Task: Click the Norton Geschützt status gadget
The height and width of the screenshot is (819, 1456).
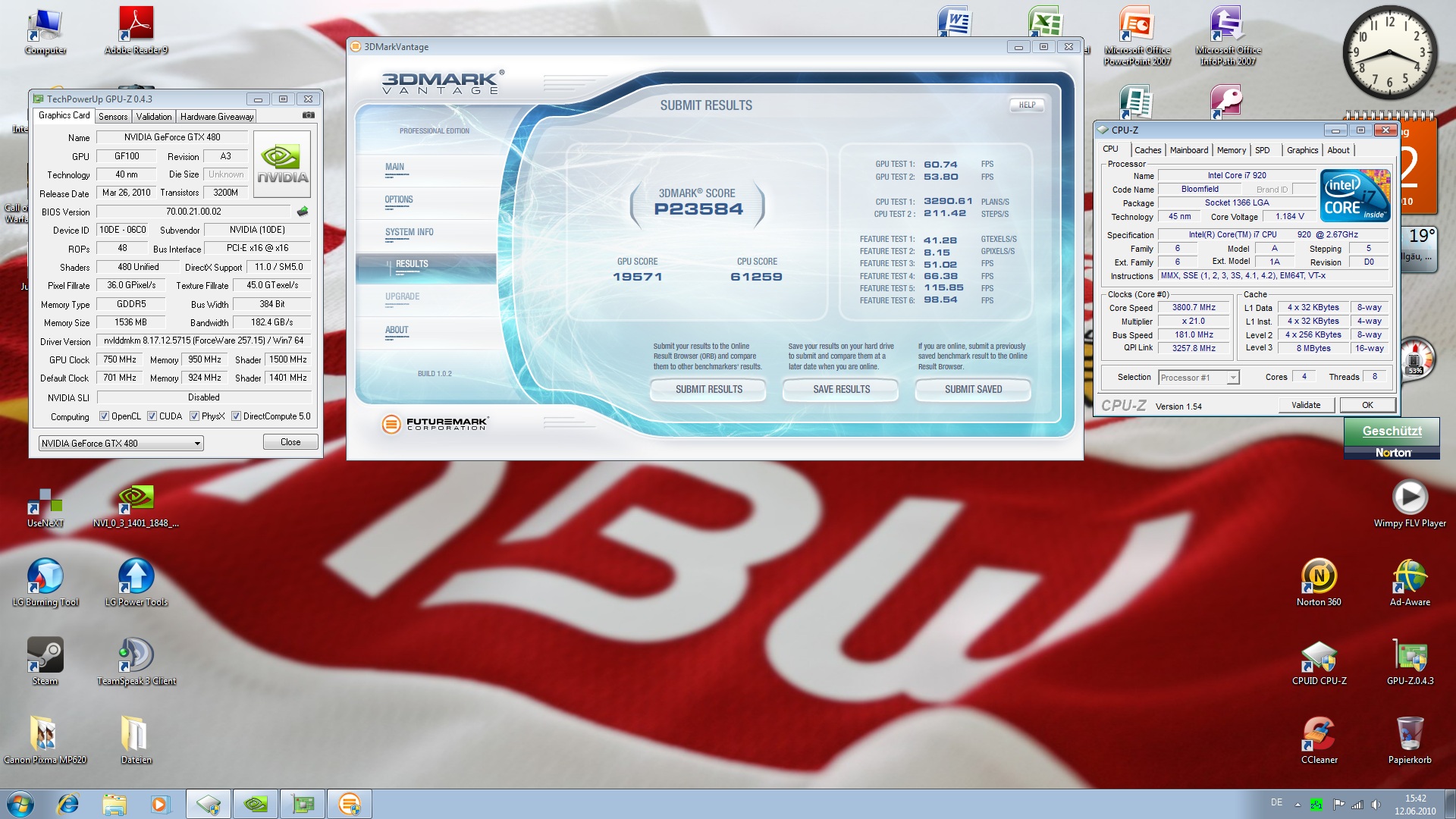Action: point(1392,438)
